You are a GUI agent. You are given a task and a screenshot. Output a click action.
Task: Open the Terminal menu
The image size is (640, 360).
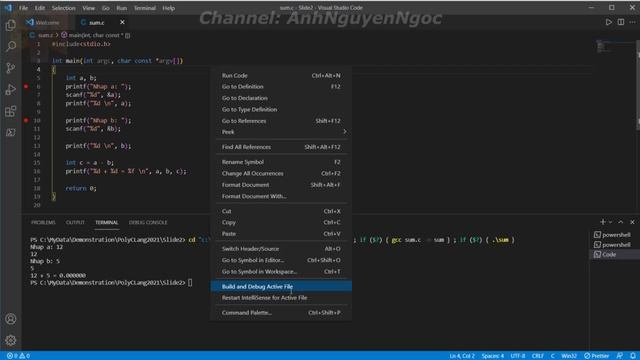(144, 8)
